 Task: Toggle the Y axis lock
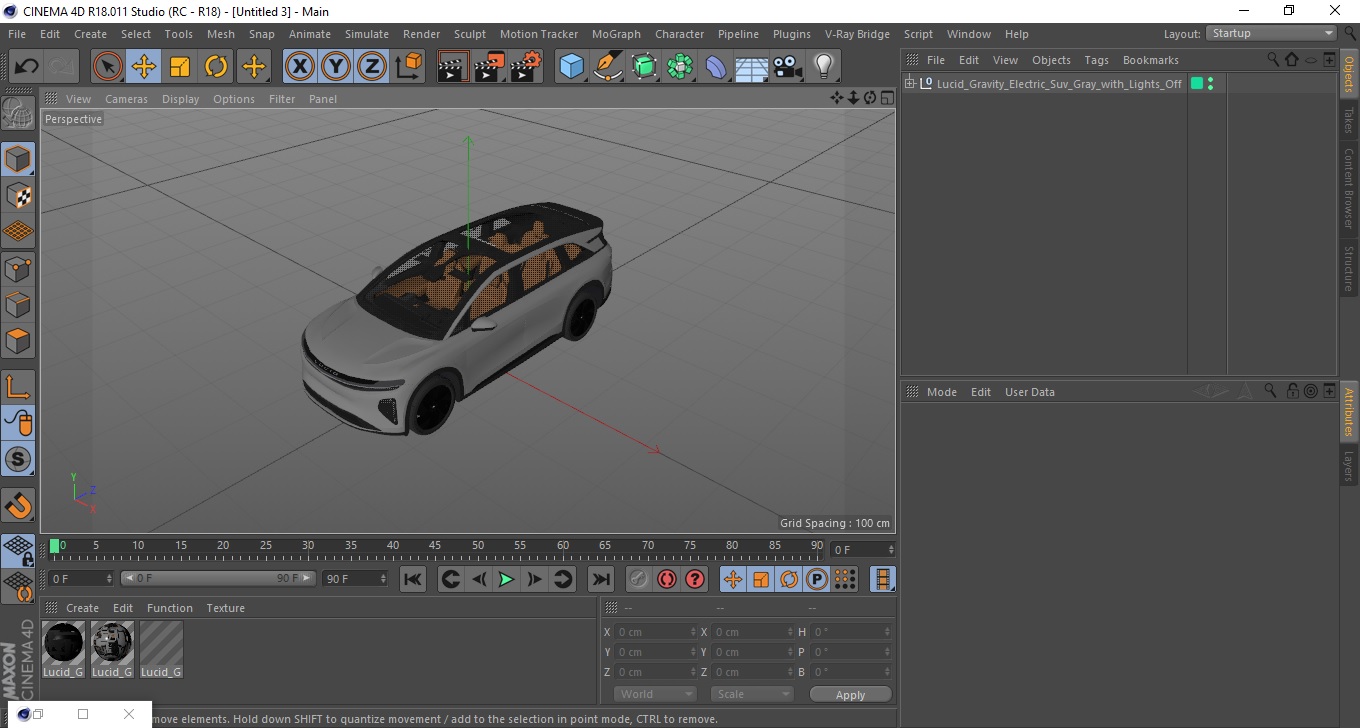tap(336, 67)
